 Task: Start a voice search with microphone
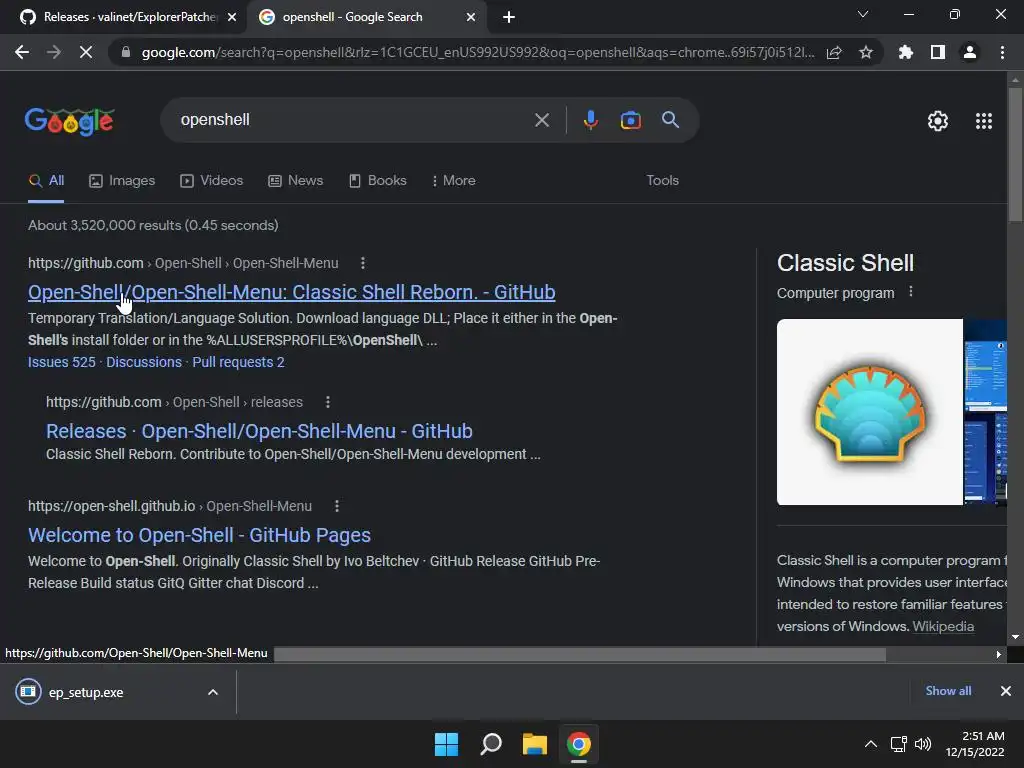click(590, 120)
